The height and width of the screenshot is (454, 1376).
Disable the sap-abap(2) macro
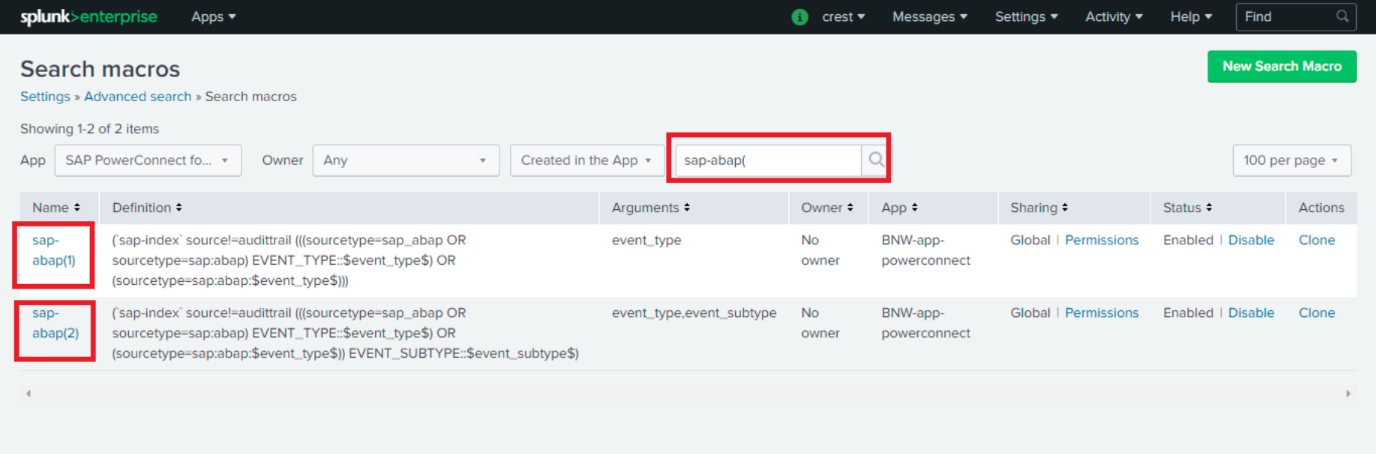[1251, 313]
